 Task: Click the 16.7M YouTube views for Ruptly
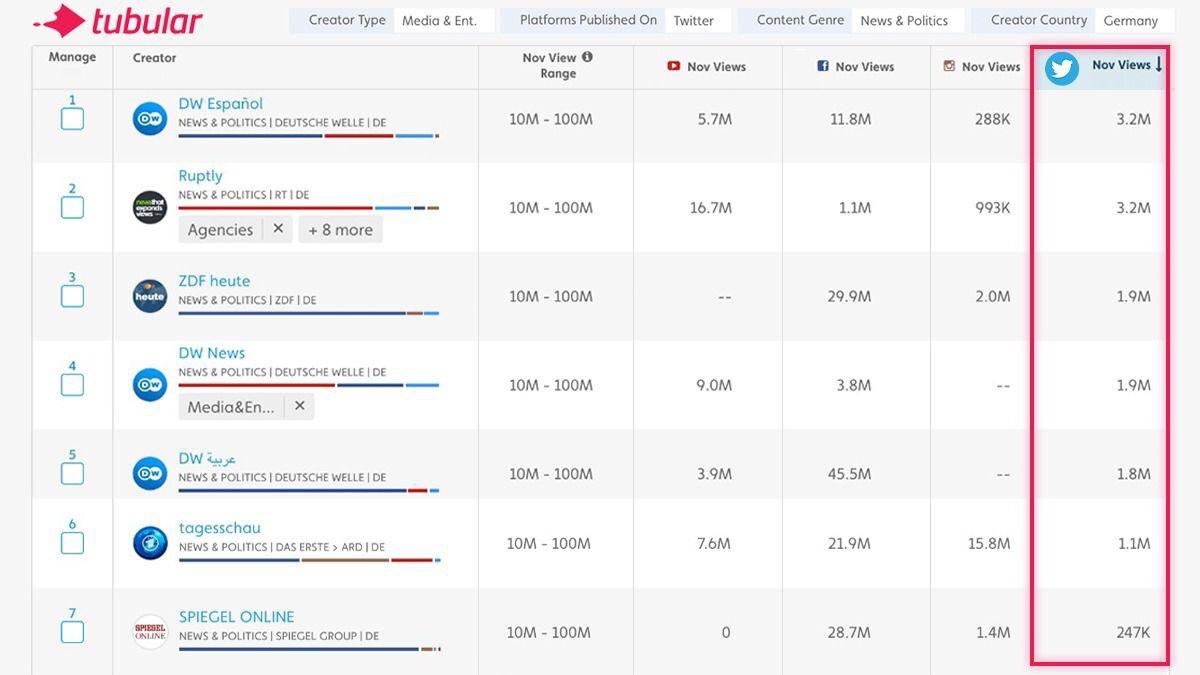pyautogui.click(x=710, y=208)
